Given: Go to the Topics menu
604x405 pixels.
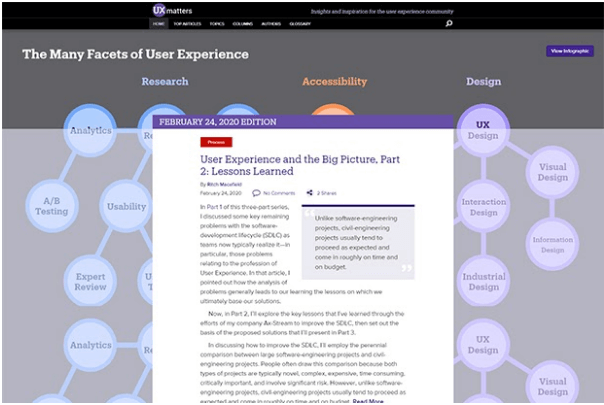Looking at the screenshot, I should tap(218, 22).
